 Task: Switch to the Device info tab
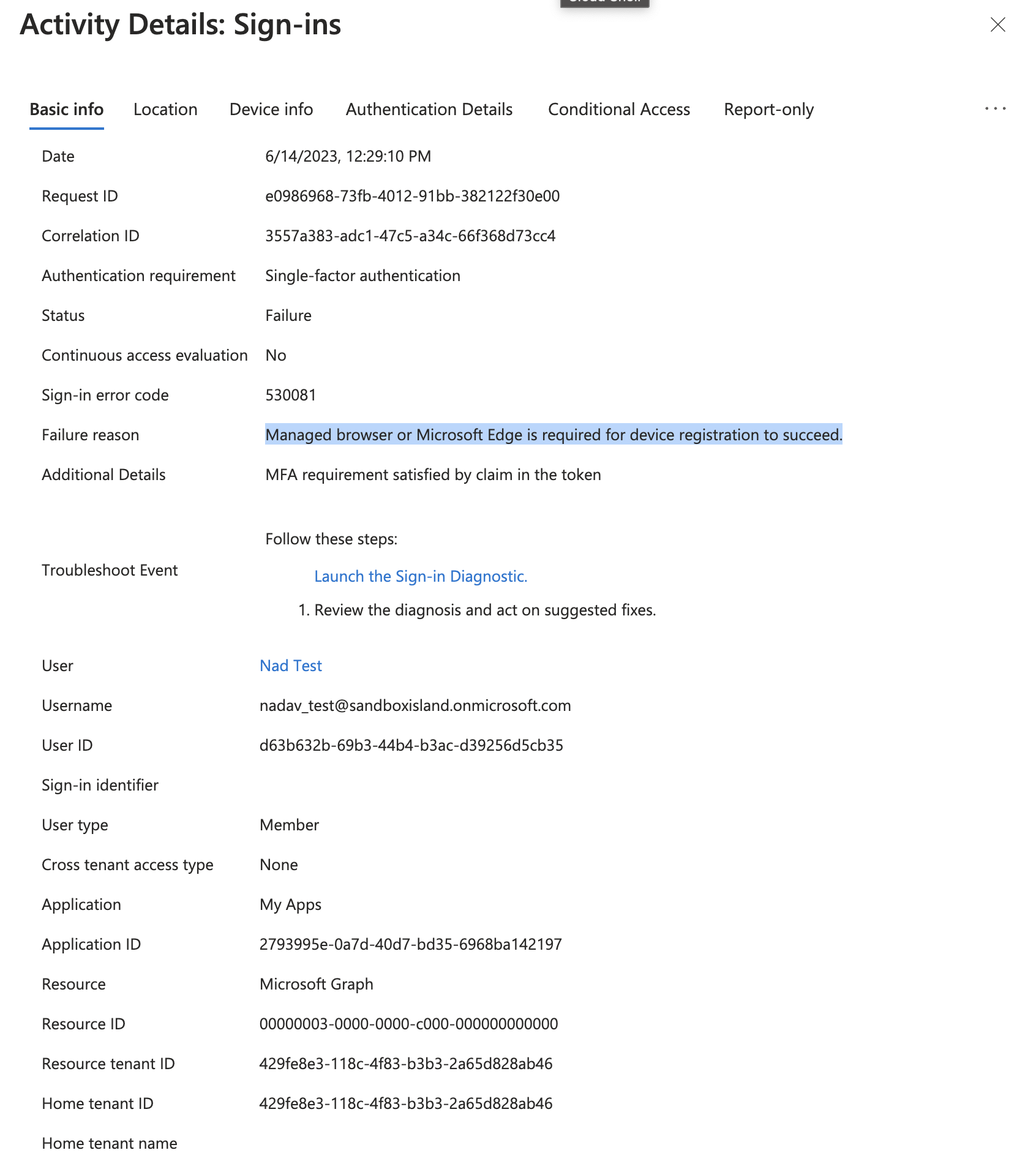pyautogui.click(x=271, y=109)
